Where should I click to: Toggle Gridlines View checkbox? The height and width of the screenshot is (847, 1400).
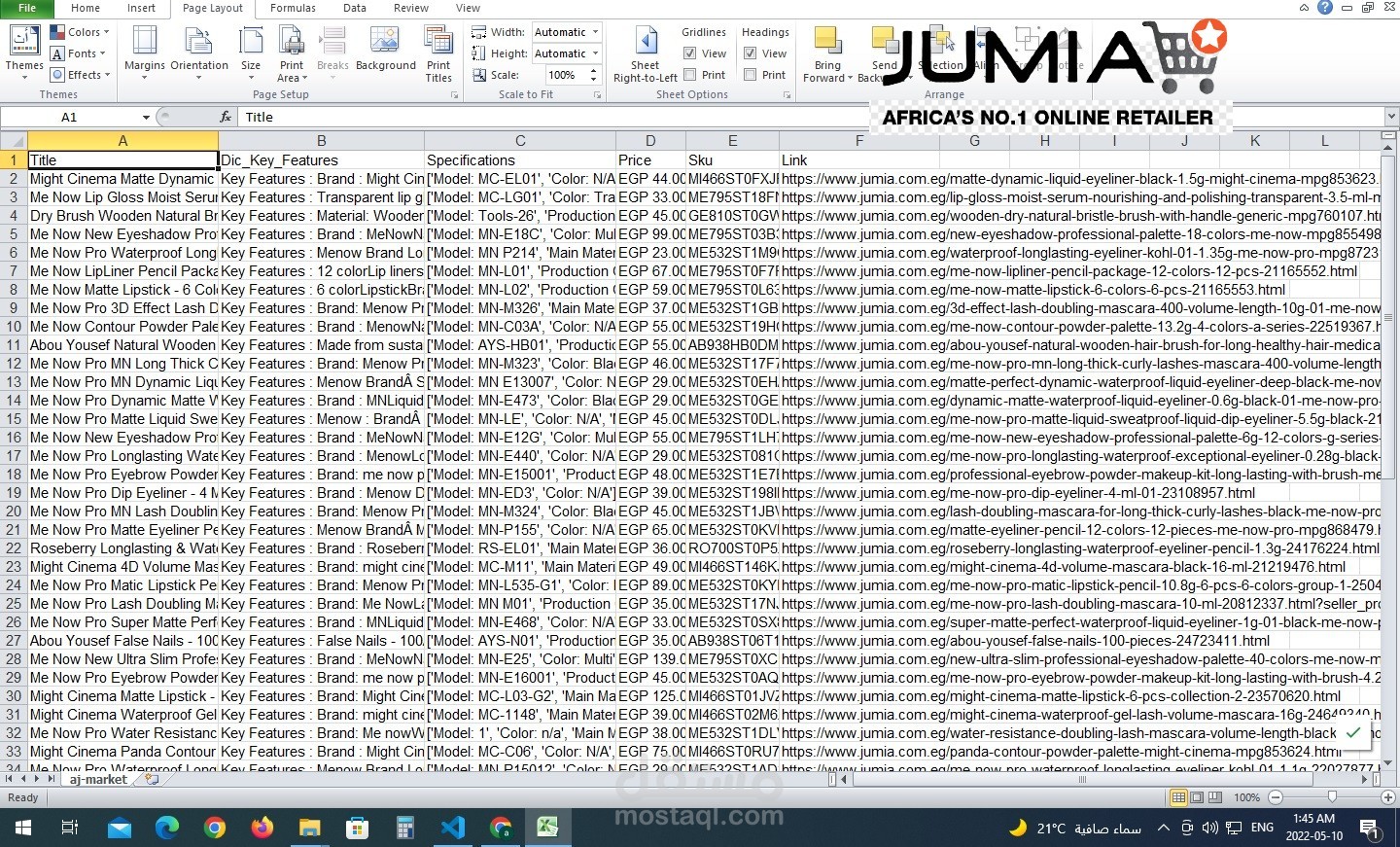click(689, 53)
